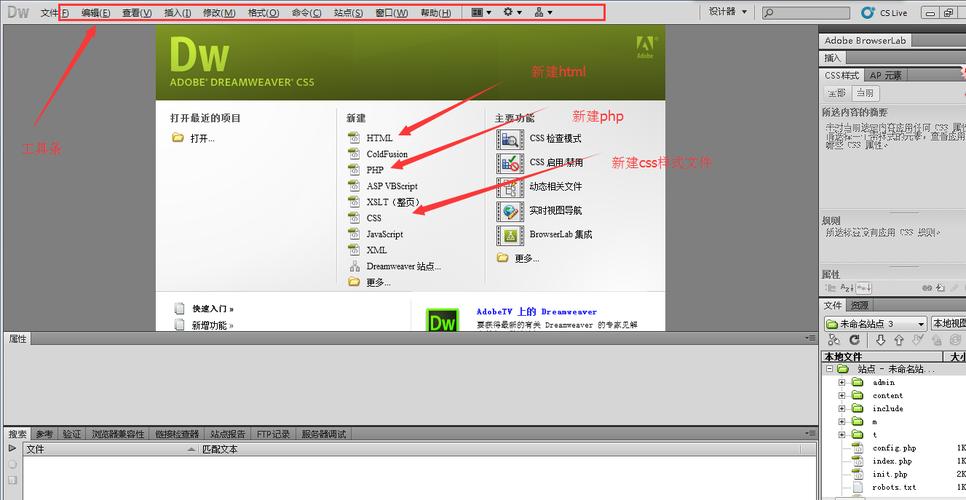Toggle the 当前 CSS mode button

865,94
